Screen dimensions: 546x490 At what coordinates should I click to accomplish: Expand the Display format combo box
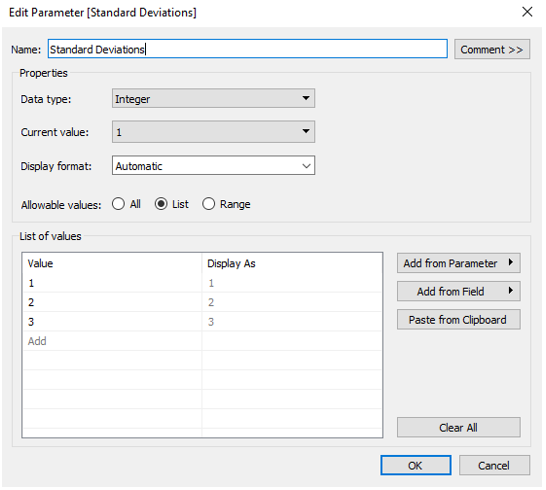[213, 165]
